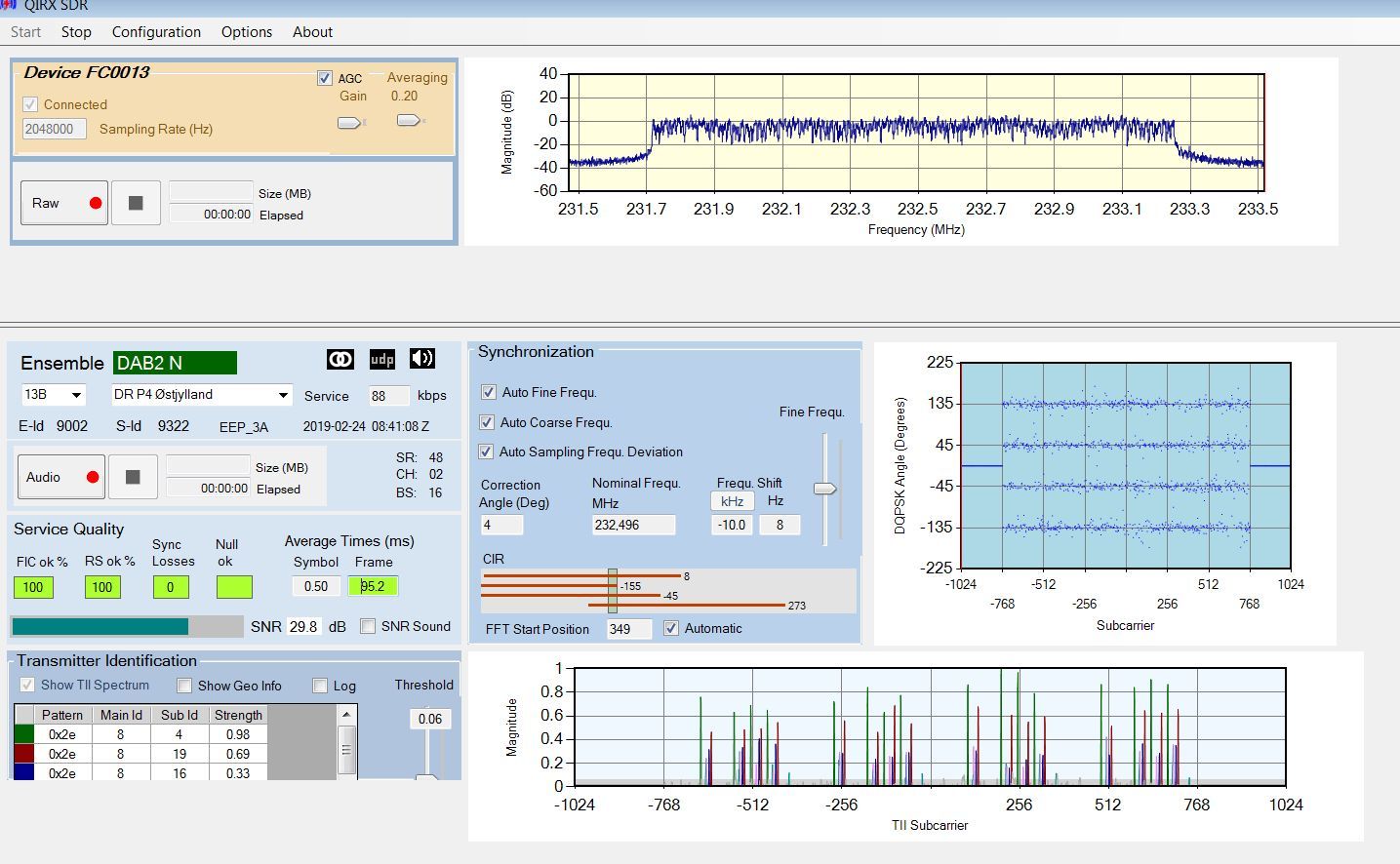Open the Options menu
Image resolution: width=1400 pixels, height=864 pixels.
pyautogui.click(x=247, y=32)
